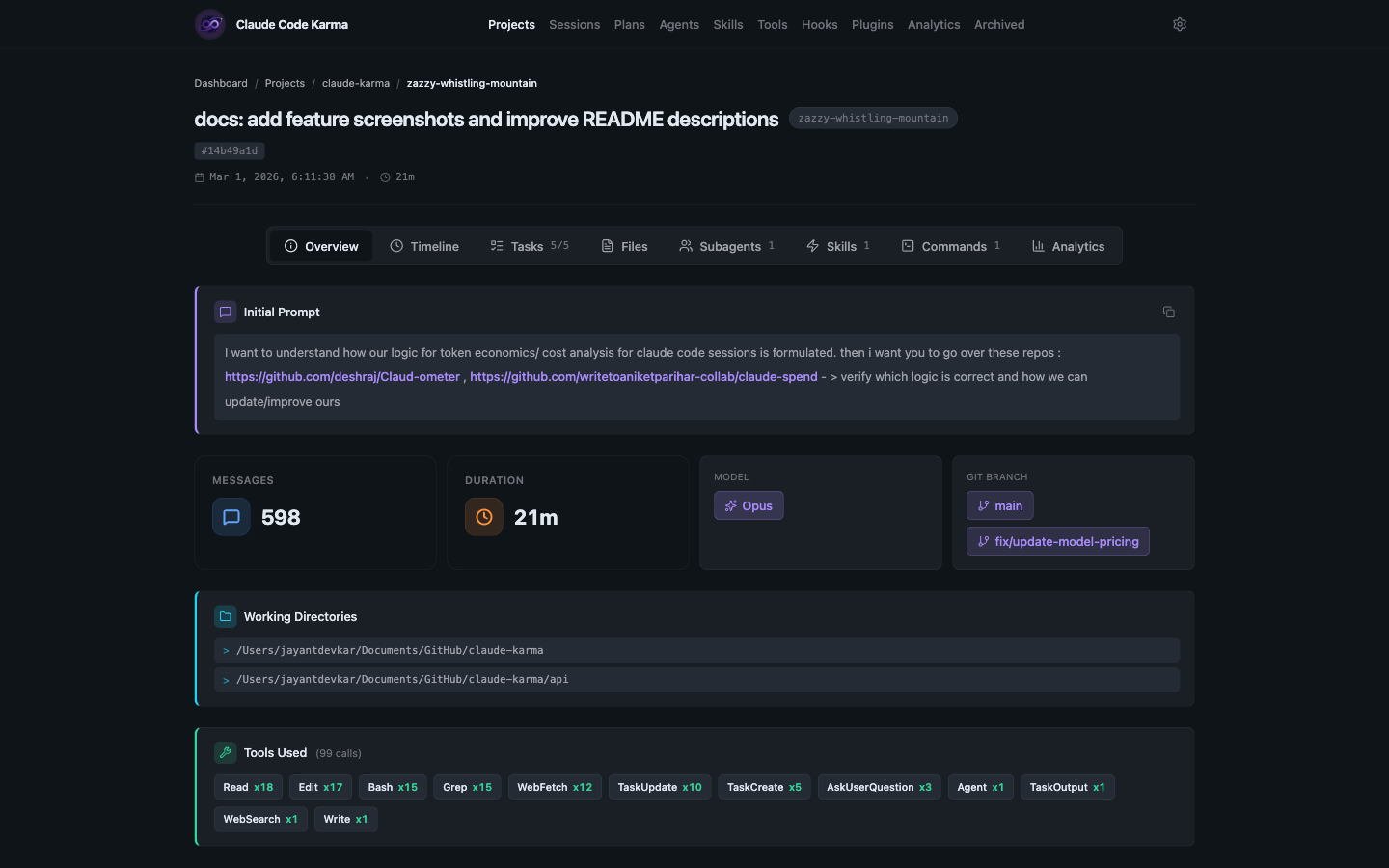Open the deshraj/Claud-ometer GitHub link
The height and width of the screenshot is (868, 1389).
point(342,377)
